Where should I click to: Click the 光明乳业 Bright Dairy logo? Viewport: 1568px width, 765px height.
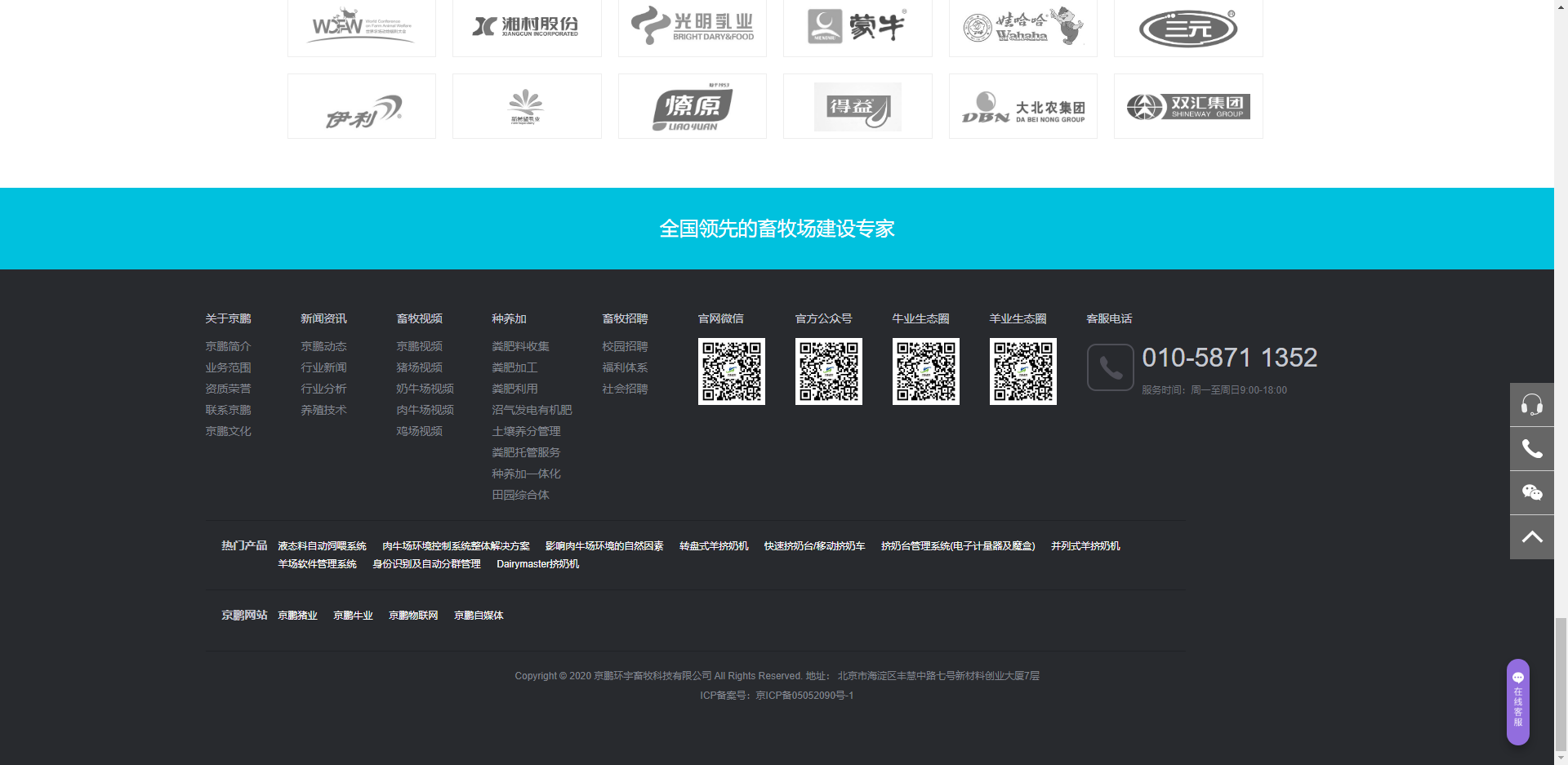click(x=693, y=27)
